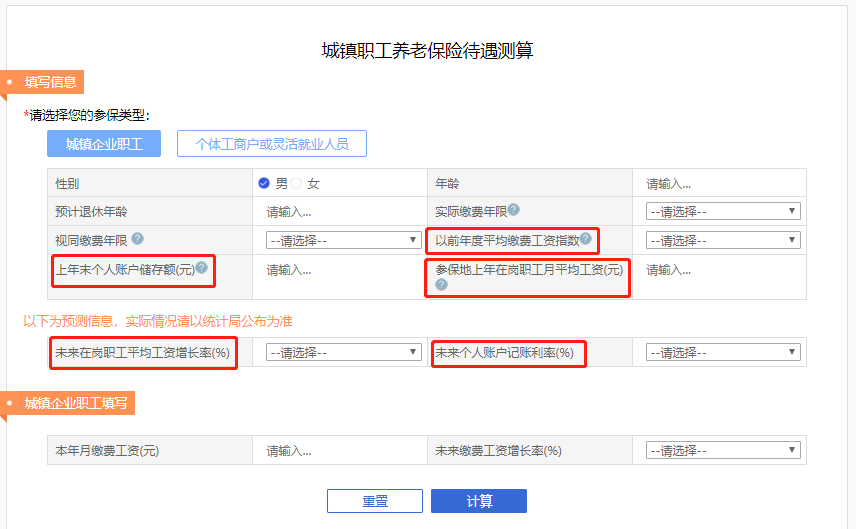Select the 男 radio button
Viewport: 856px width, 529px height.
click(264, 183)
